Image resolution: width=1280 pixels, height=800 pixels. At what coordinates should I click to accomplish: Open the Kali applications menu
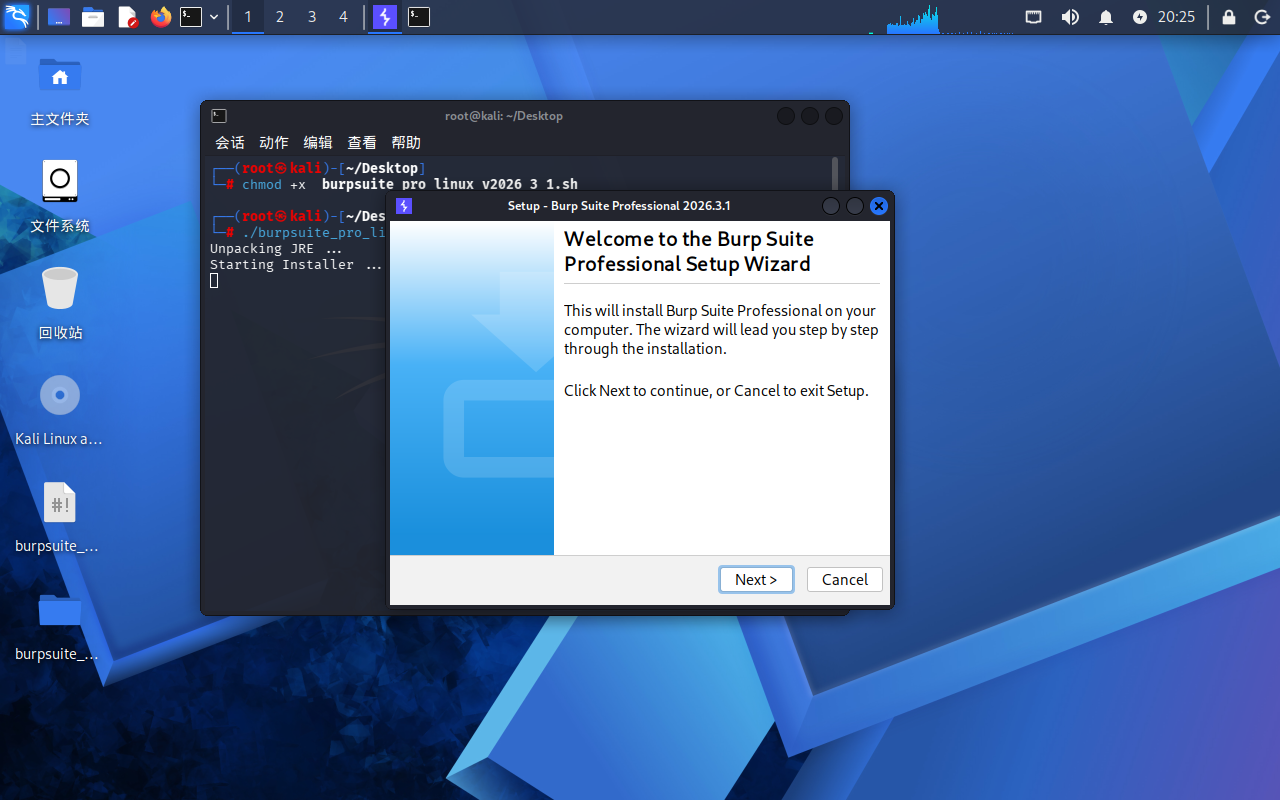tap(17, 17)
